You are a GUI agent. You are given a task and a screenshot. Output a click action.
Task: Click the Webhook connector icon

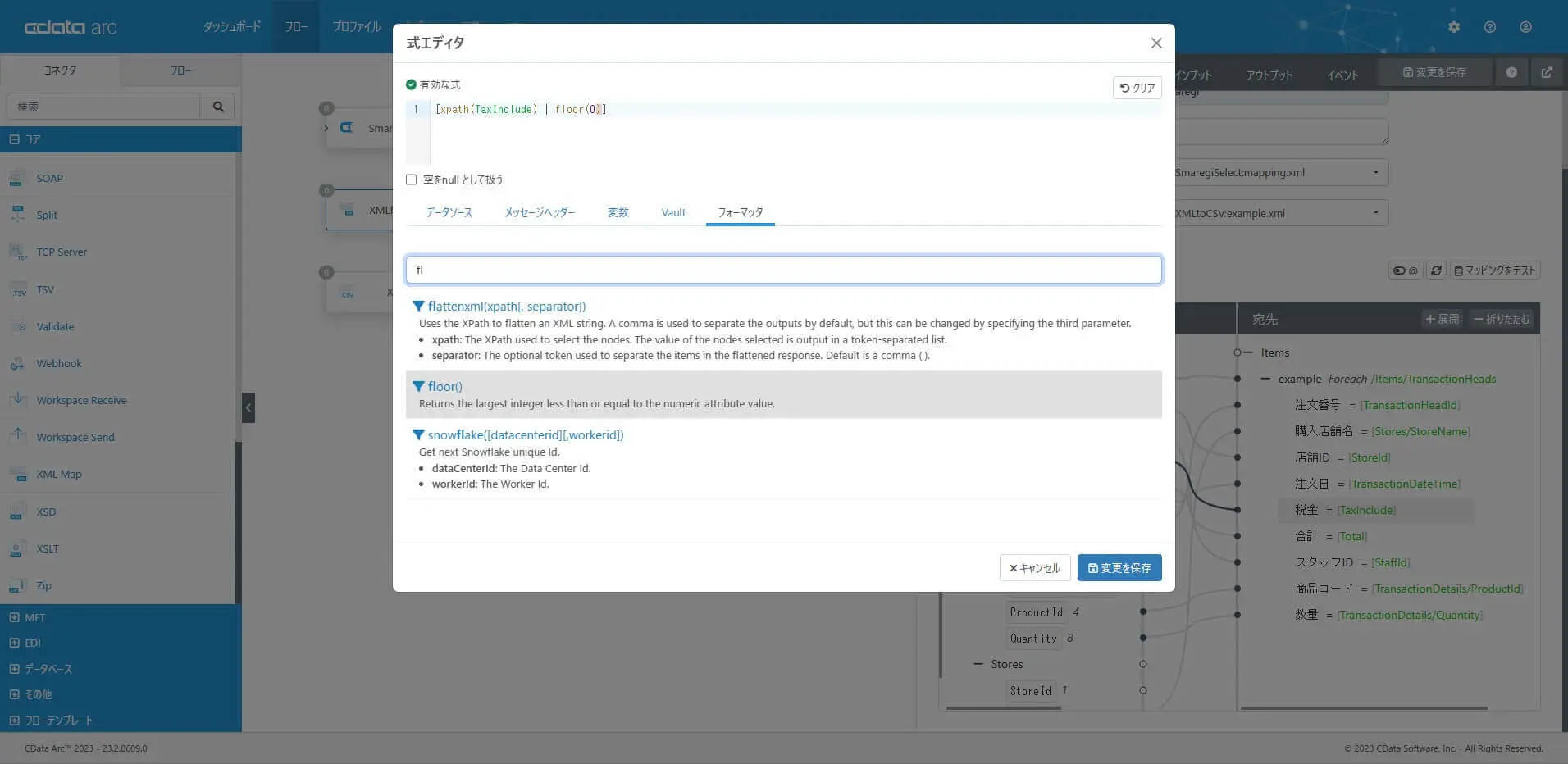click(x=18, y=363)
